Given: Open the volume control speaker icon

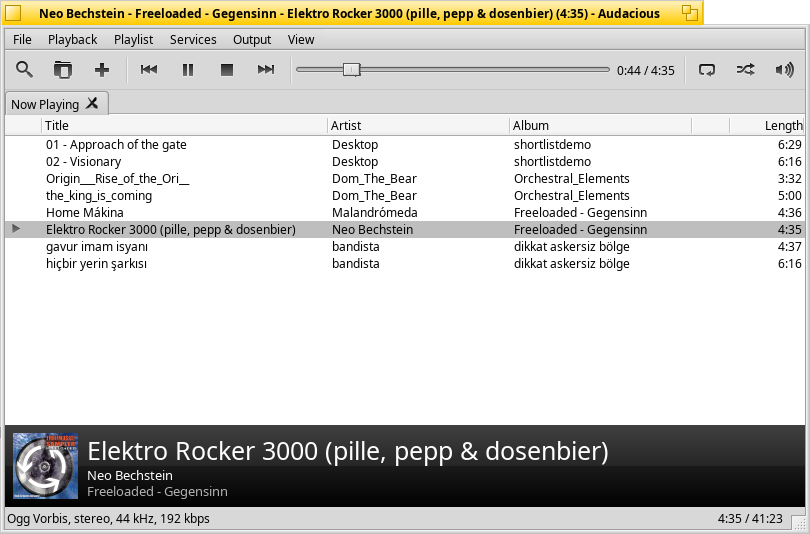Looking at the screenshot, I should click(785, 69).
